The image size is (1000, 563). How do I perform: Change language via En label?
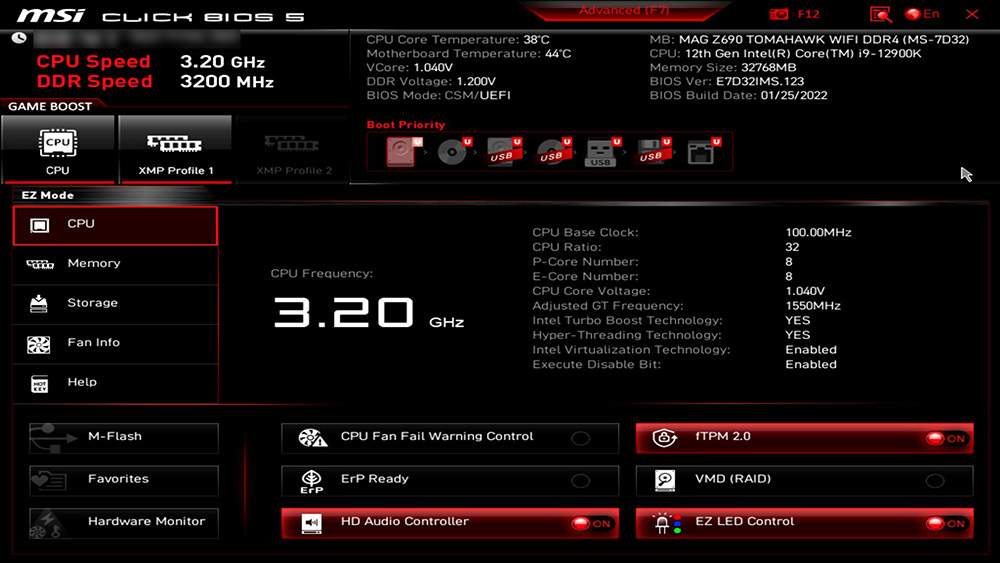[931, 14]
